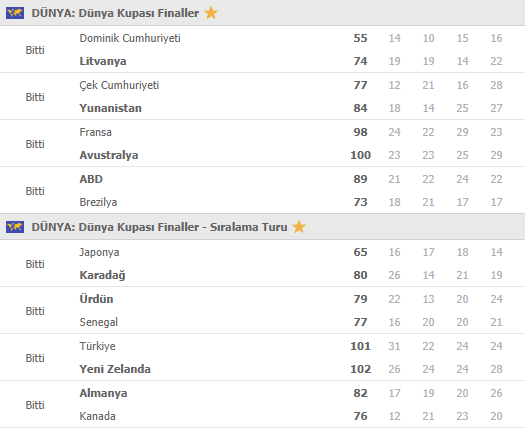Toggle the favorite star for Dünya Kupası Finaller
Viewport: 525px width, 429px height.
point(211,13)
